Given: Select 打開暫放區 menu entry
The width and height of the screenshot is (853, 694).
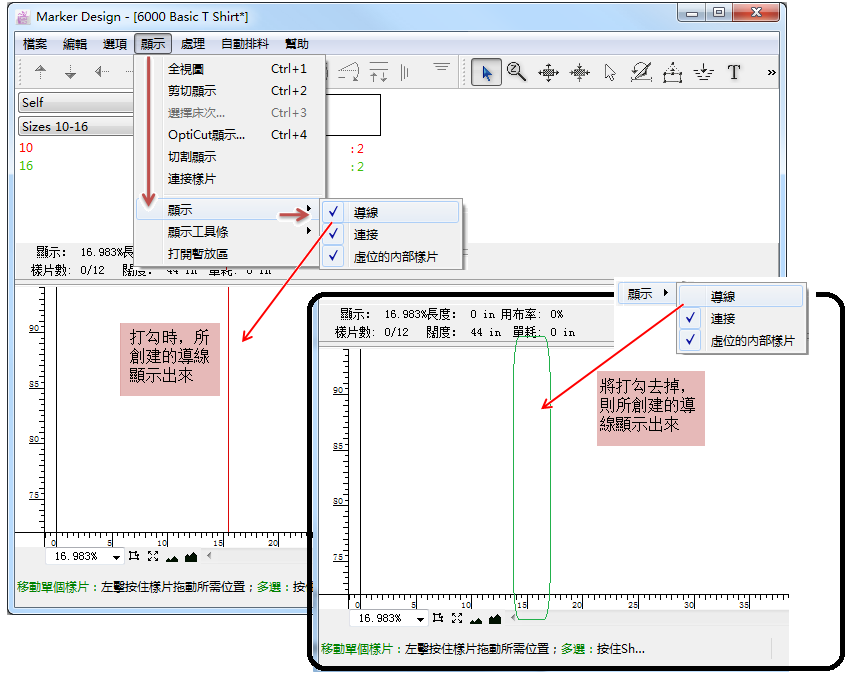Looking at the screenshot, I should [x=197, y=254].
